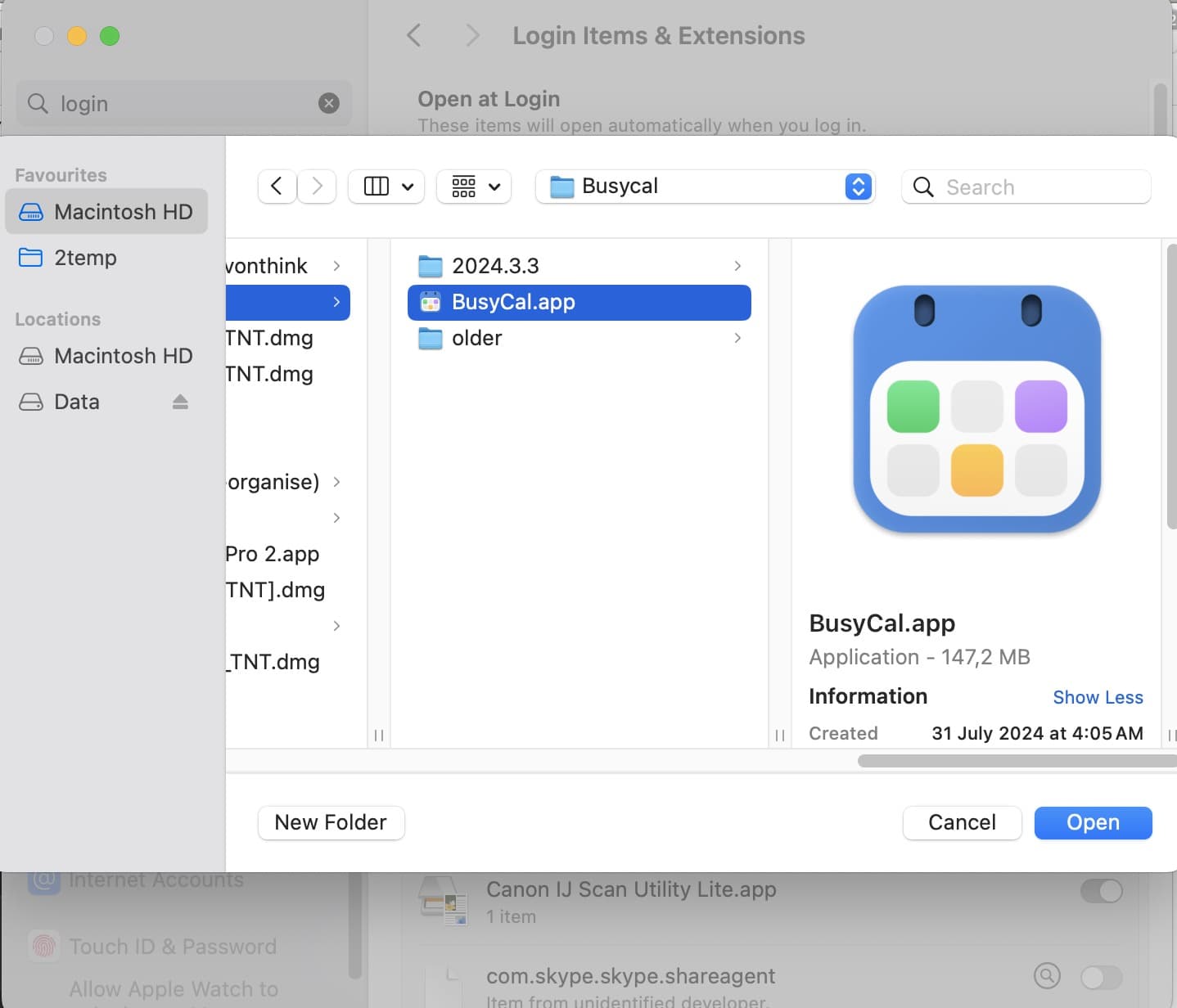This screenshot has height=1008, width=1177.
Task: Go forward in file dialog history
Action: click(x=317, y=187)
